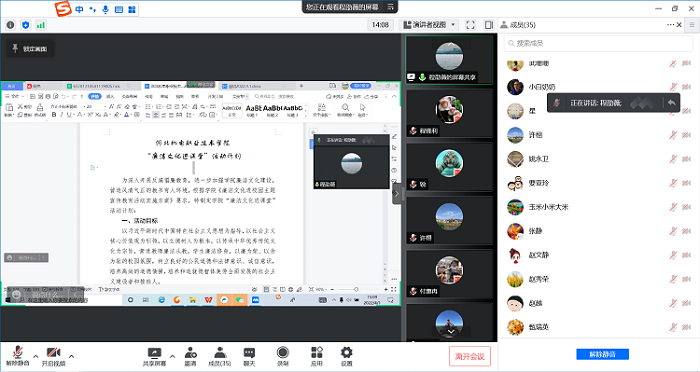This screenshot has width=700, height=372.
Task: Turn on camera with 开启视频 button
Action: (54, 355)
